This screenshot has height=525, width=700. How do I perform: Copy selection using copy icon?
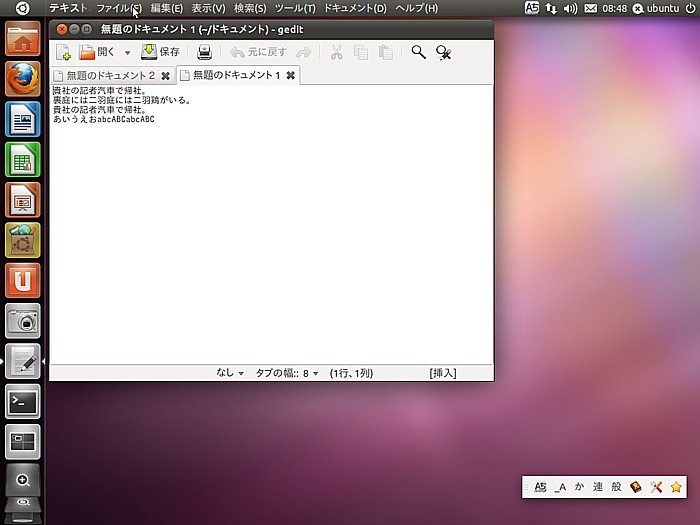pyautogui.click(x=361, y=52)
